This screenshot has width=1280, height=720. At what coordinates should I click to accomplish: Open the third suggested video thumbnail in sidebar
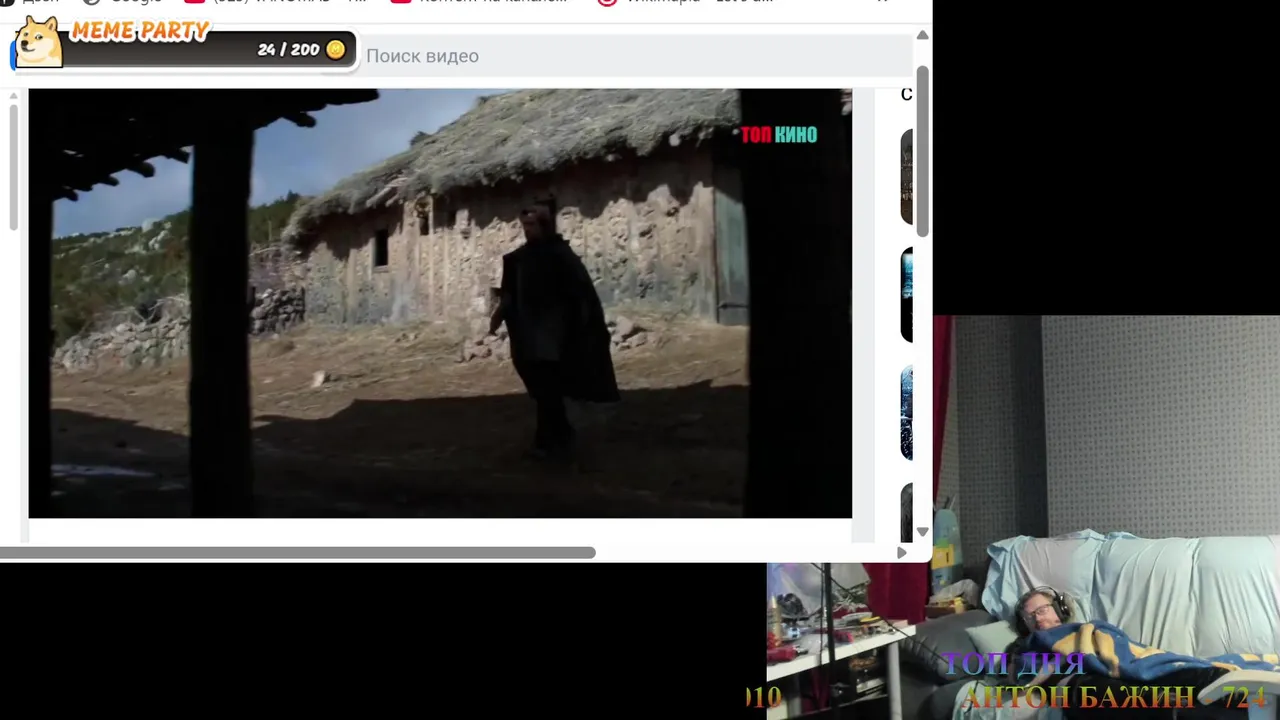[907, 413]
